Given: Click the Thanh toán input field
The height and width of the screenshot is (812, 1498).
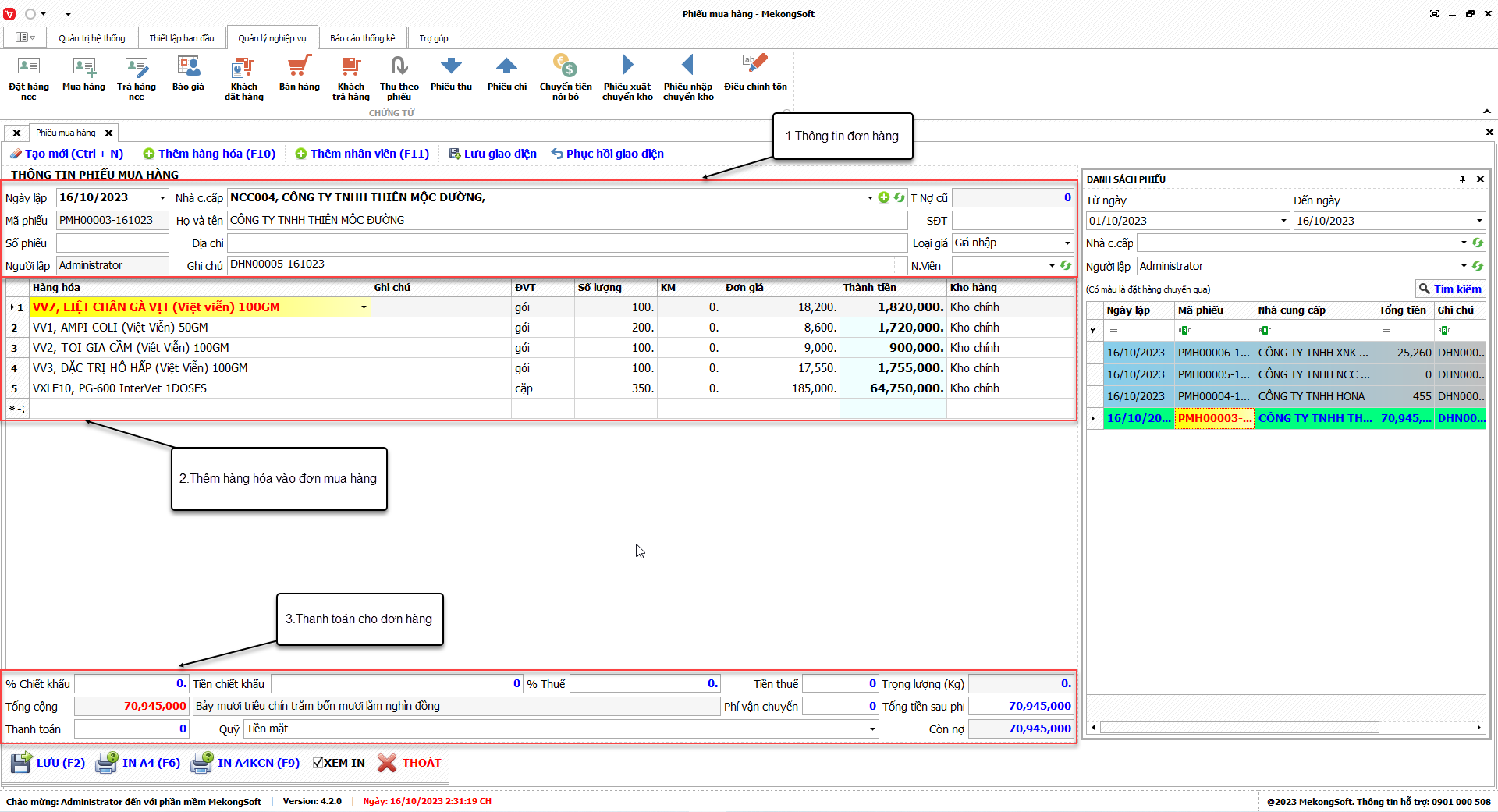Looking at the screenshot, I should pos(131,729).
